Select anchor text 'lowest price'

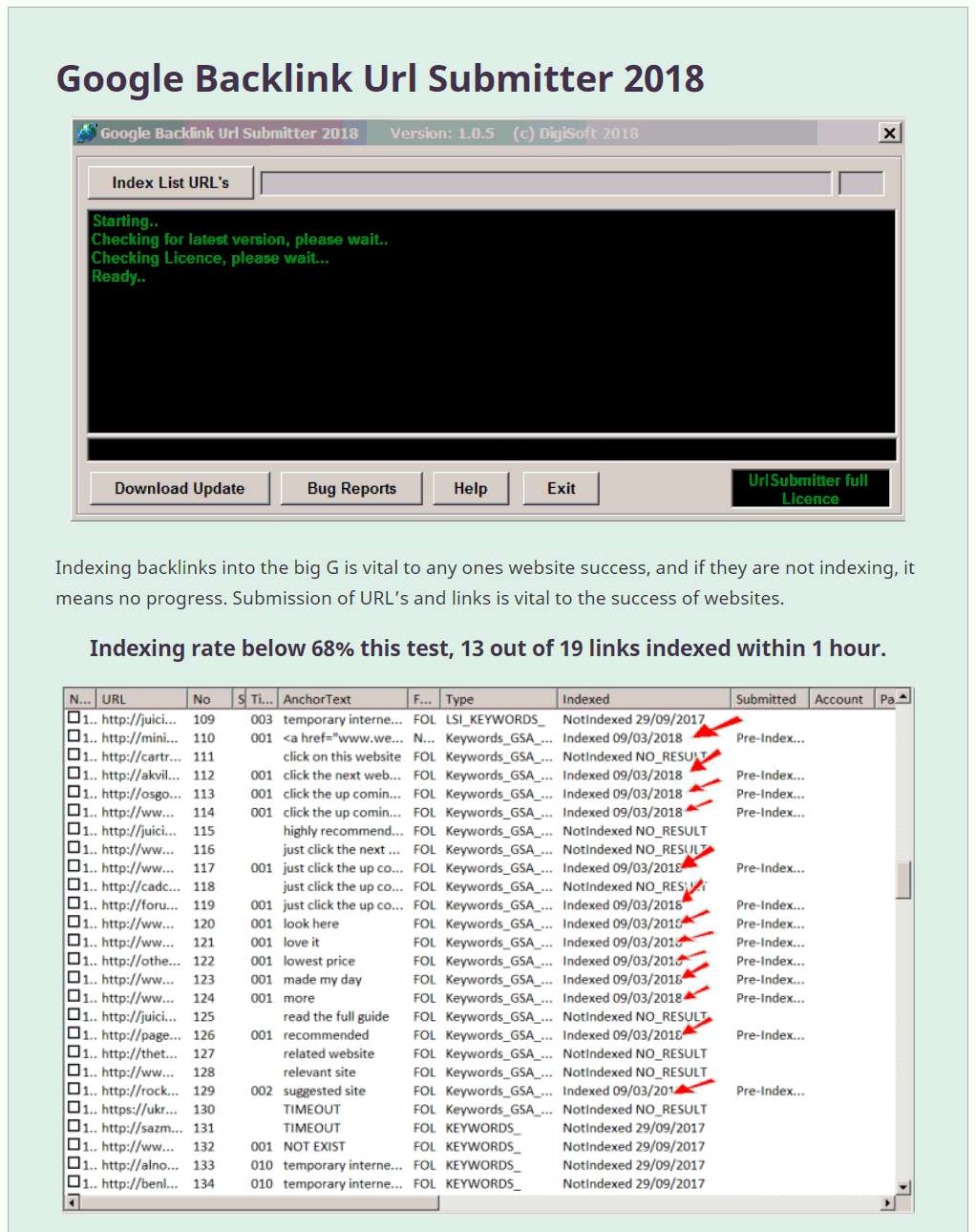319,961
